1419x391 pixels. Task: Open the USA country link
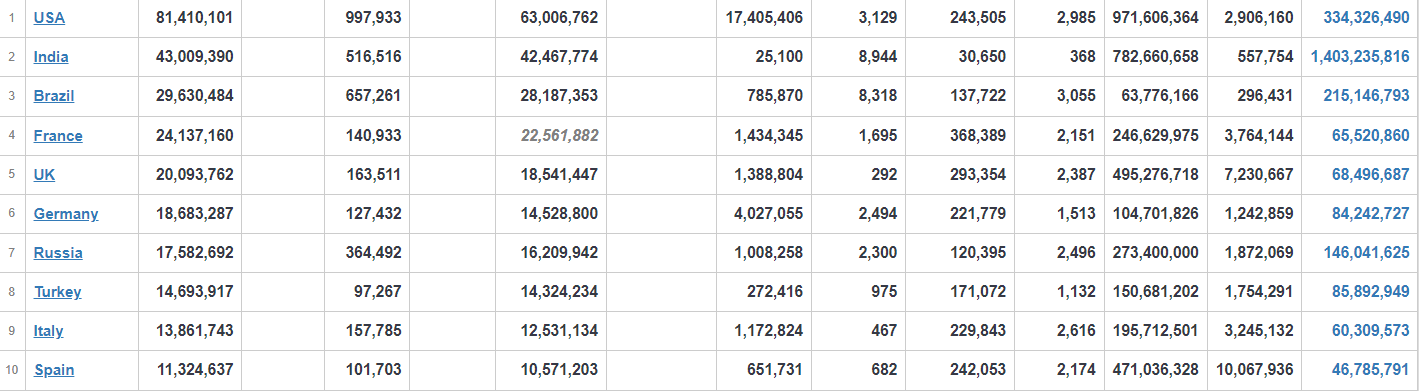tap(49, 18)
